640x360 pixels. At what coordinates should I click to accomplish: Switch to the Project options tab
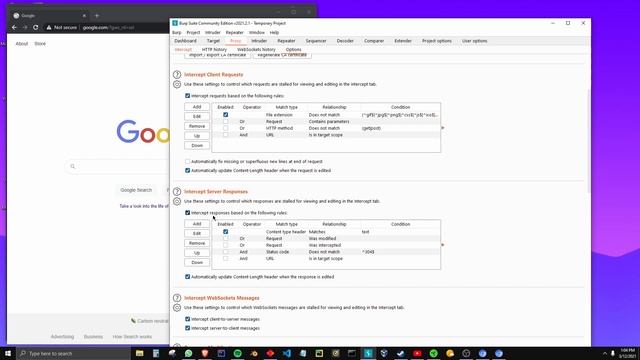[437, 41]
